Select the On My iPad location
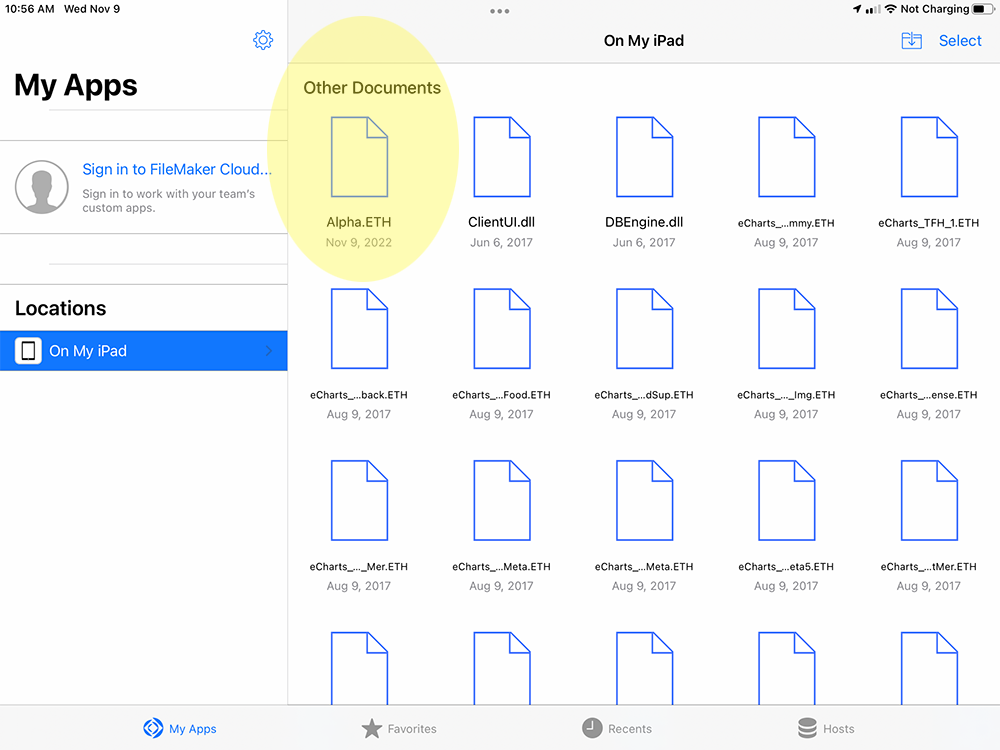1000x750 pixels. click(143, 351)
